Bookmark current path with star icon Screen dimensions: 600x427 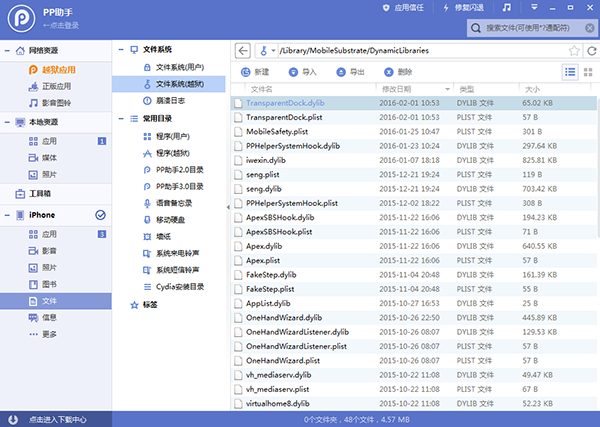(575, 49)
